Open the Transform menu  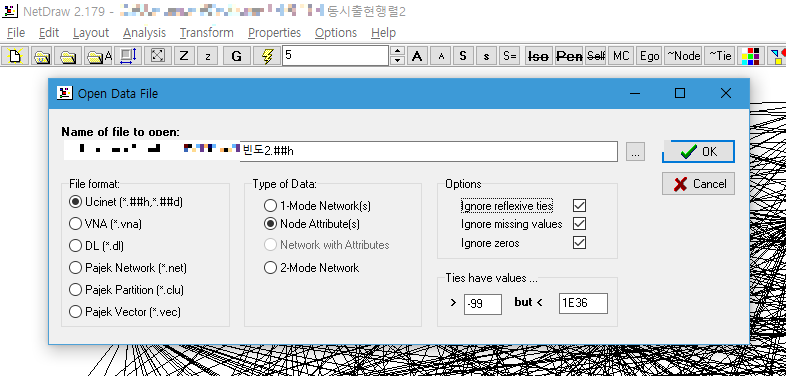[x=207, y=33]
